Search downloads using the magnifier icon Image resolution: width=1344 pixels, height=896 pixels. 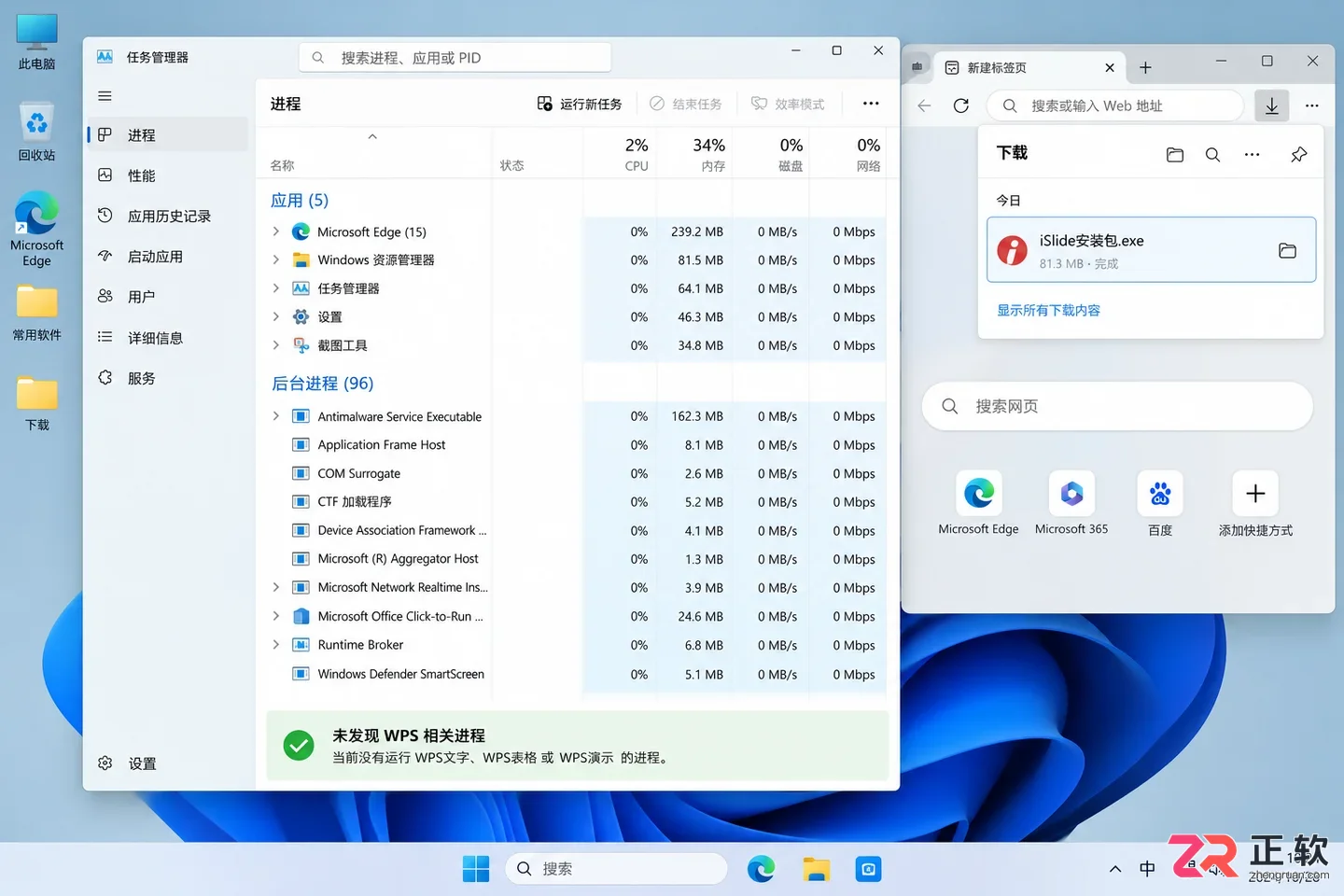click(x=1212, y=155)
